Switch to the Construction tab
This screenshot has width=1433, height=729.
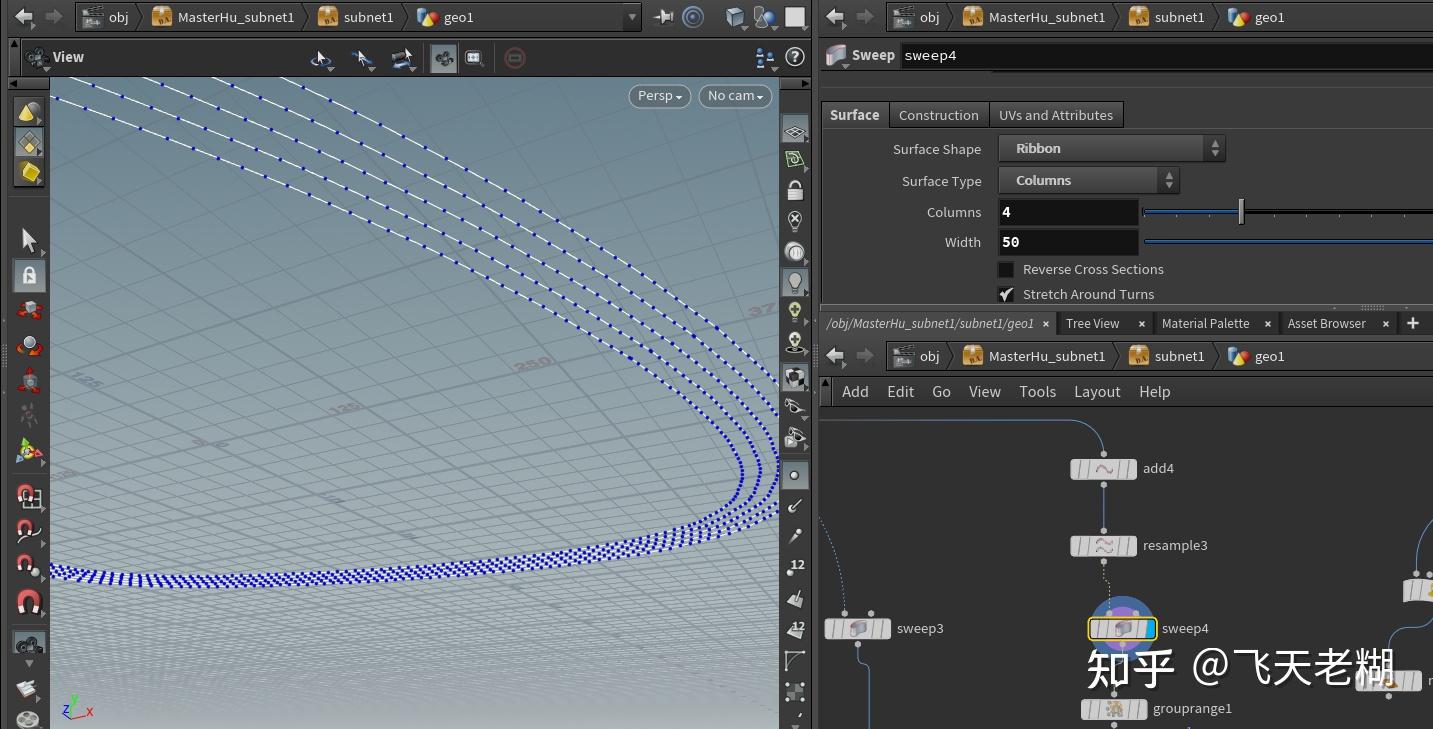coord(938,115)
